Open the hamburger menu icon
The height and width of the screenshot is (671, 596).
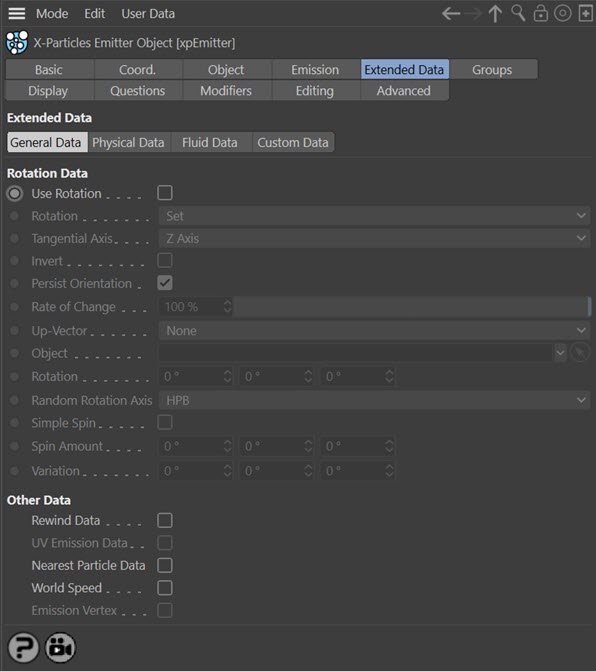click(x=17, y=14)
